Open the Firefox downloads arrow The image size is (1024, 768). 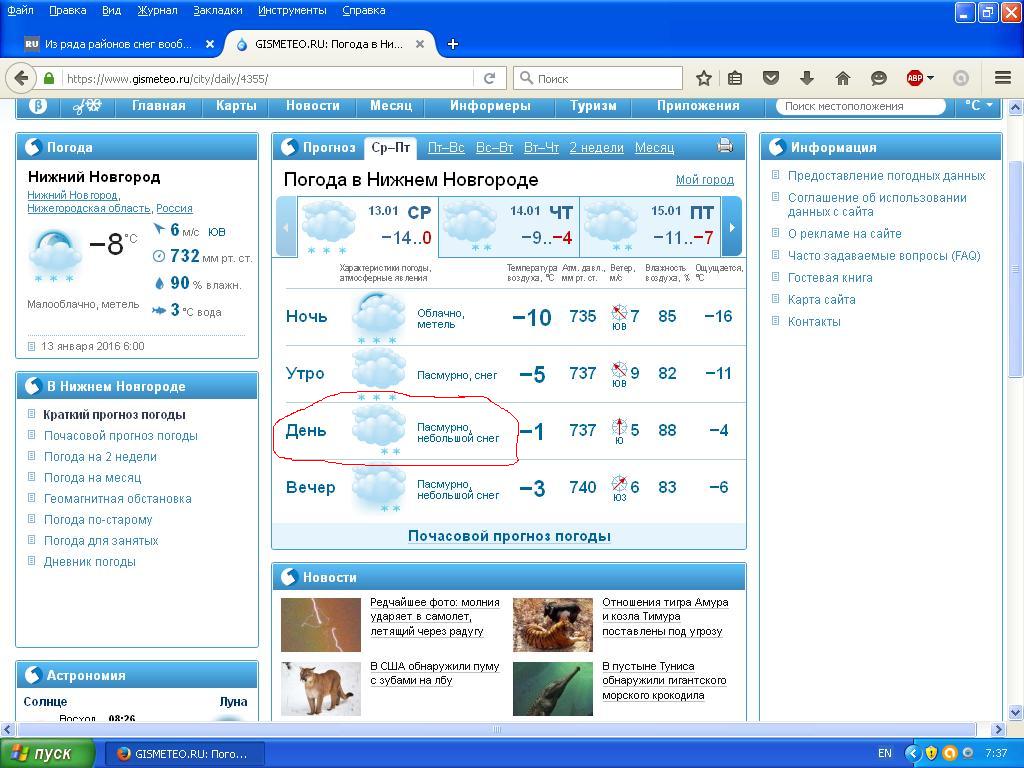pos(807,78)
